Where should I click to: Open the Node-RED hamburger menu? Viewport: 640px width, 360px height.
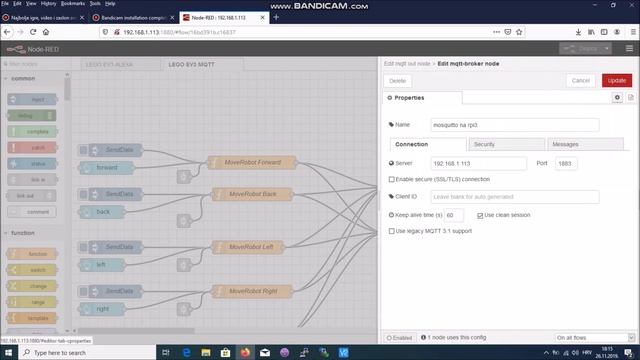click(629, 49)
